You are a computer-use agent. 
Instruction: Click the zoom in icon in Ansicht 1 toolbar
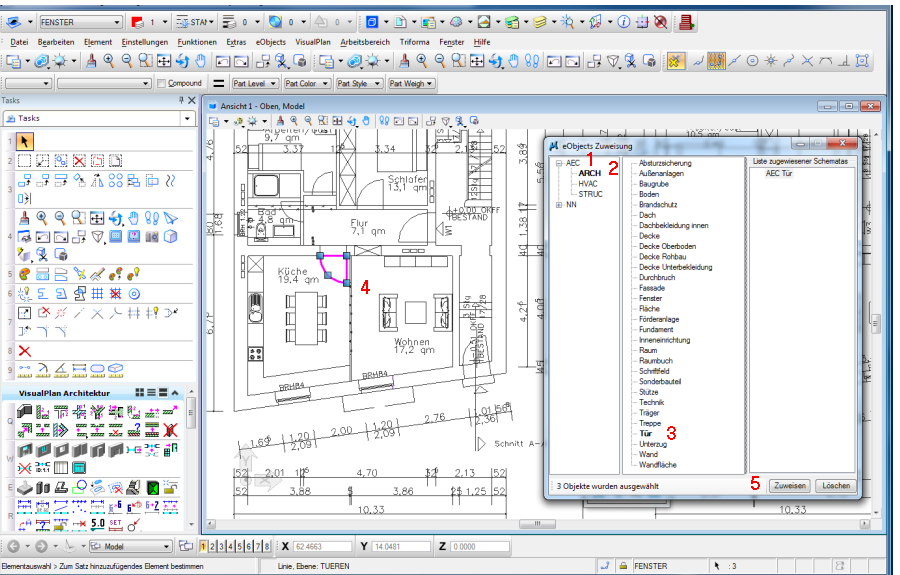coord(294,121)
